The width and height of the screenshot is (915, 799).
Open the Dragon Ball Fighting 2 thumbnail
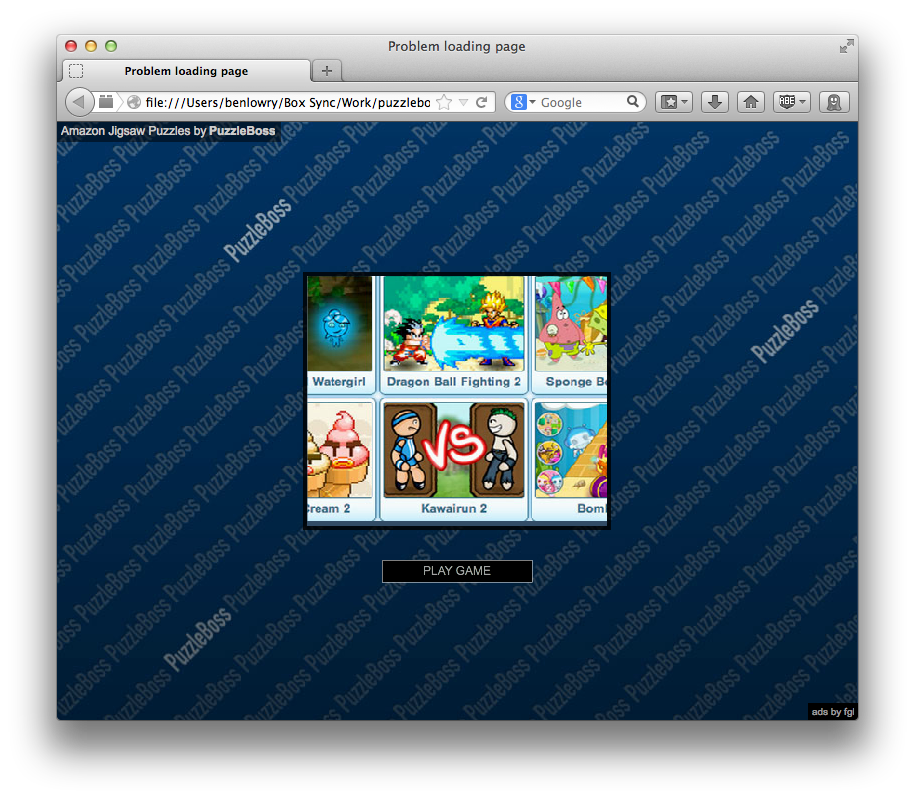(454, 324)
